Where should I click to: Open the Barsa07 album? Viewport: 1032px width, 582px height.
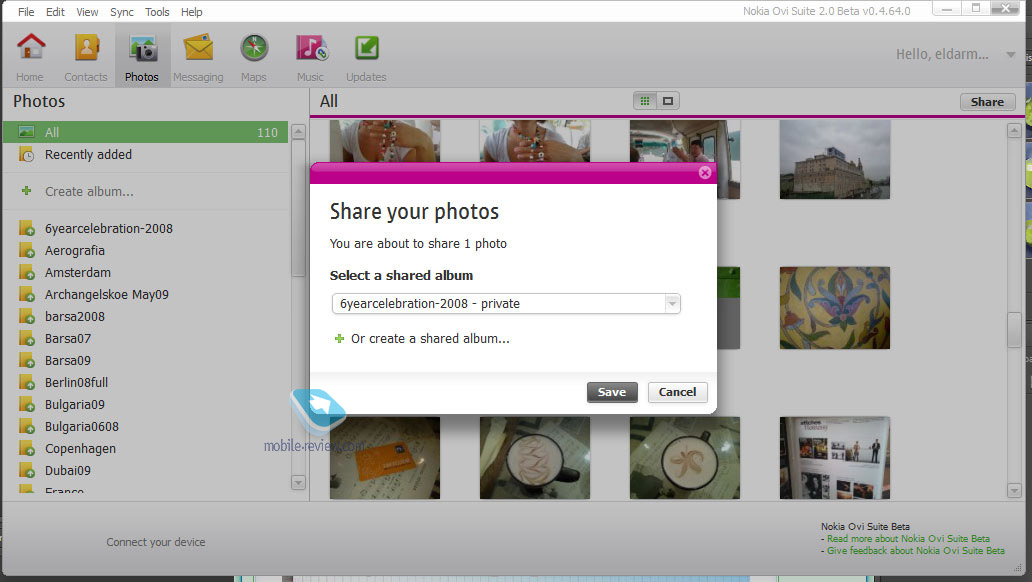[68, 338]
